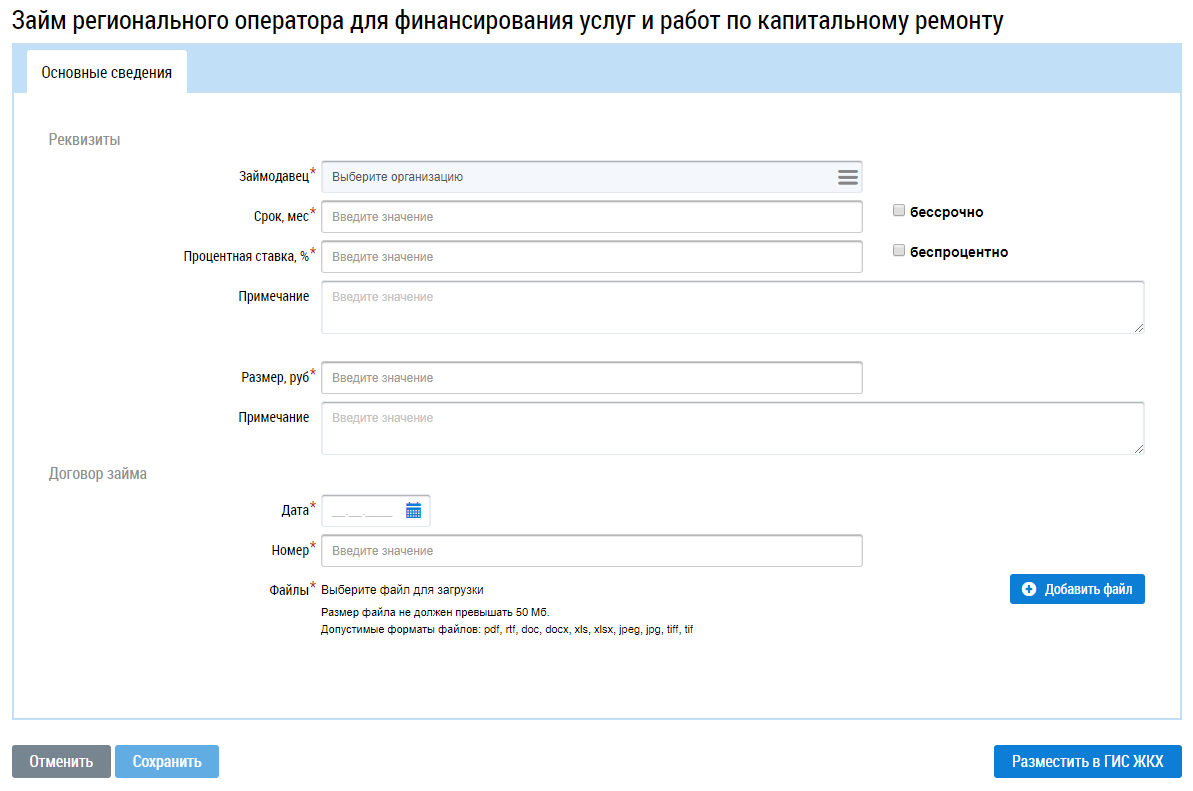Image resolution: width=1193 pixels, height=791 pixels.
Task: Click first Примечание textarea under interest rate
Action: point(732,307)
